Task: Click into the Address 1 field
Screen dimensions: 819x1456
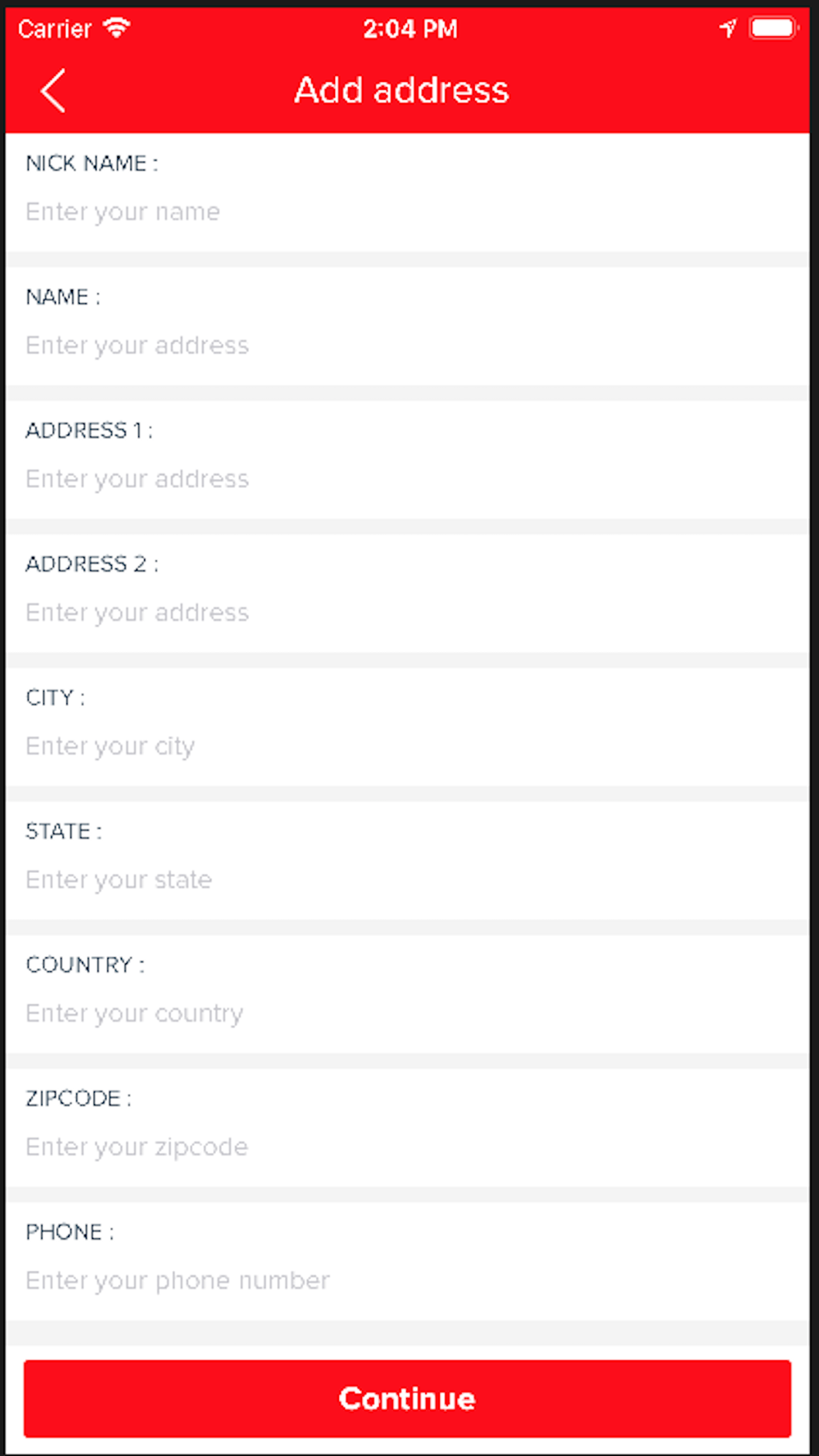Action: [407, 479]
